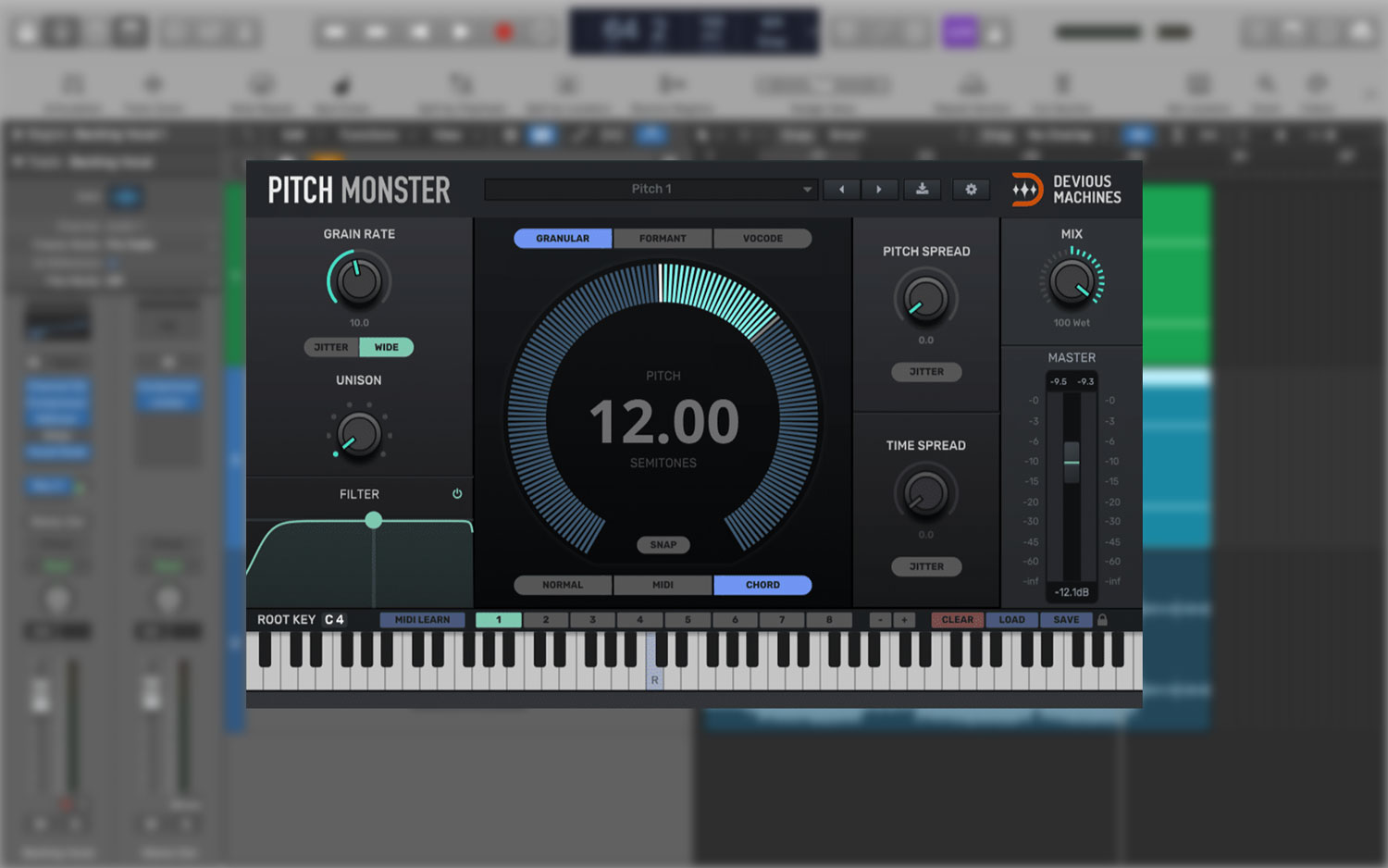Click the -9.5 master peak readout
The width and height of the screenshot is (1388, 868).
pos(1059,381)
